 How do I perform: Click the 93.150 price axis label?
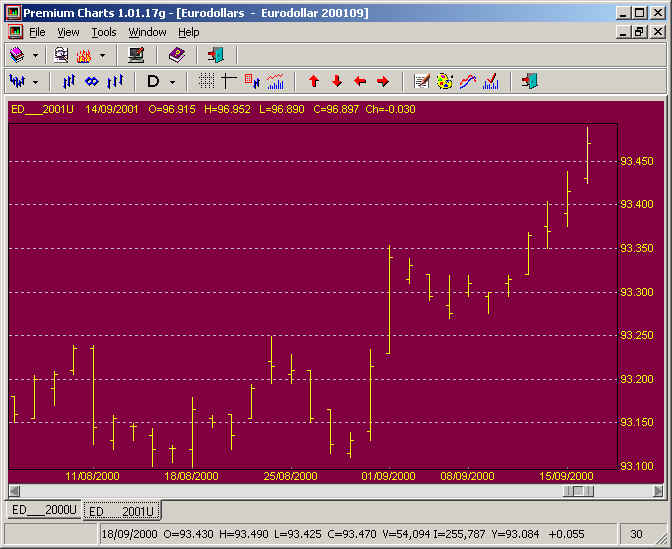click(x=637, y=423)
